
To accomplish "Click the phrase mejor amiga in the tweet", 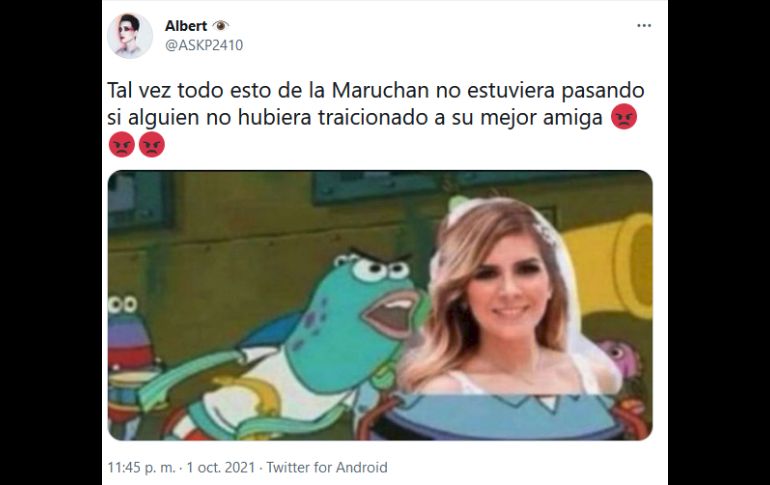I will (541, 118).
